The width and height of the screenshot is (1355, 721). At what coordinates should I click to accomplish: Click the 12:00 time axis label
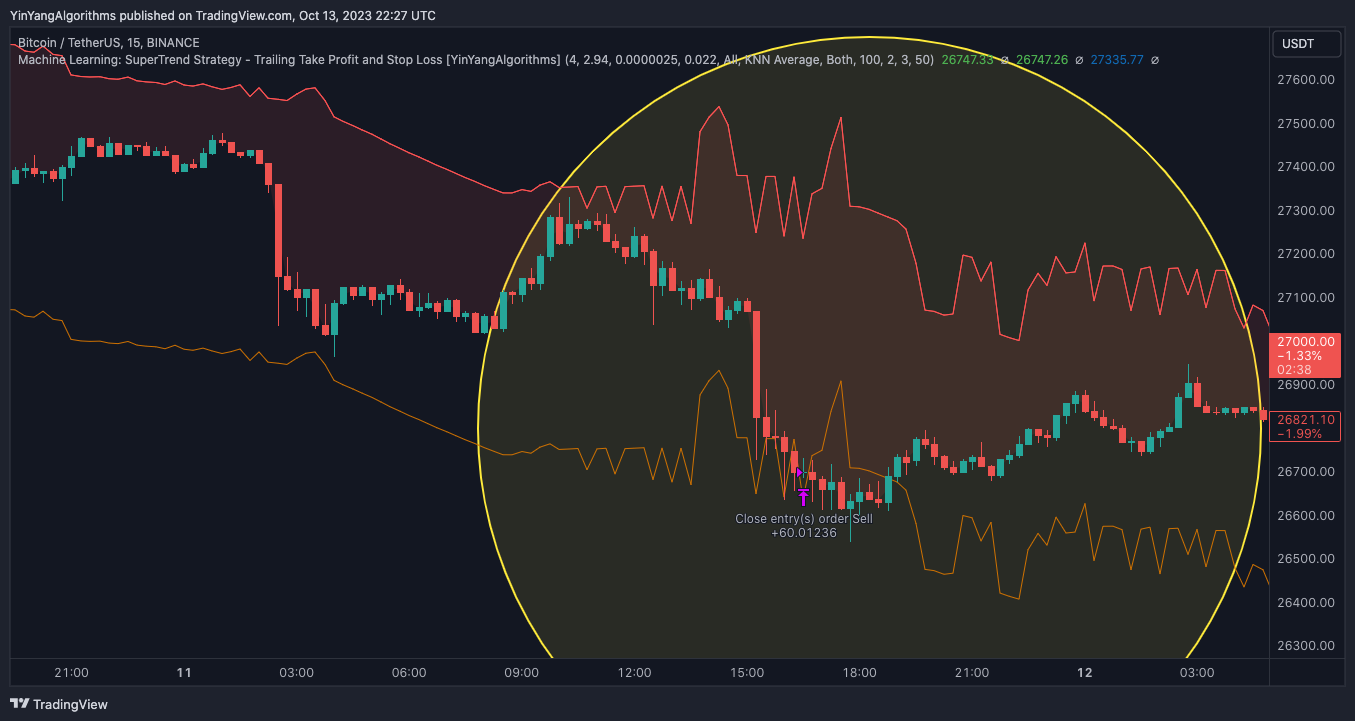point(635,672)
